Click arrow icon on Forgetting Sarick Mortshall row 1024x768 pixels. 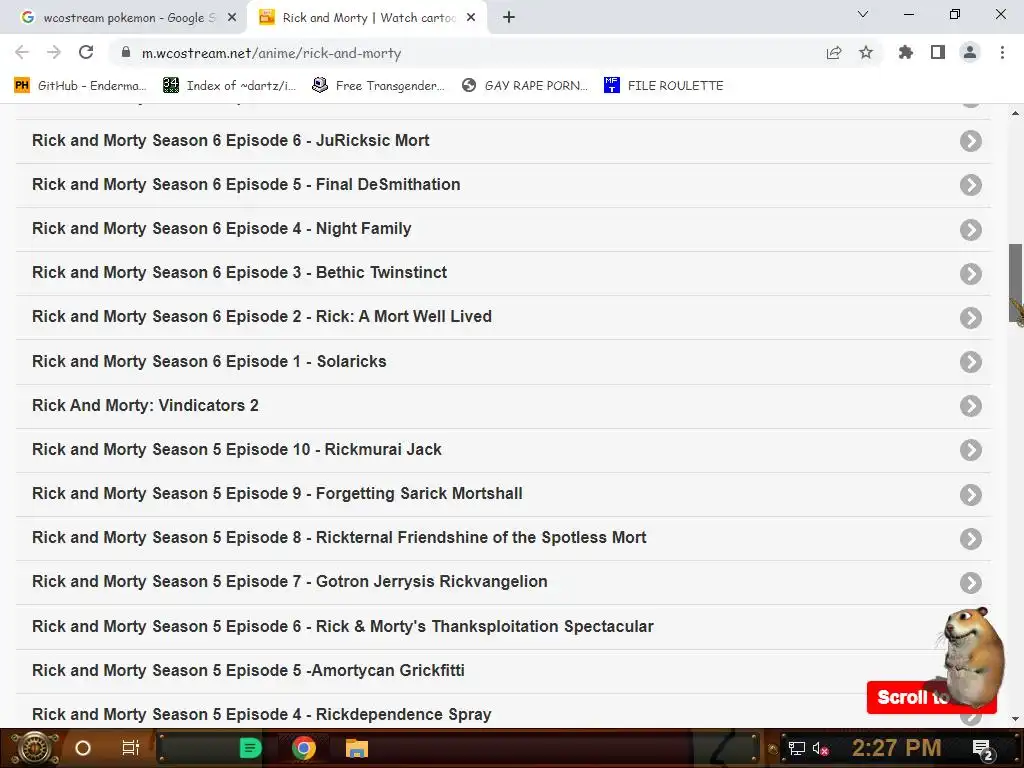[970, 494]
